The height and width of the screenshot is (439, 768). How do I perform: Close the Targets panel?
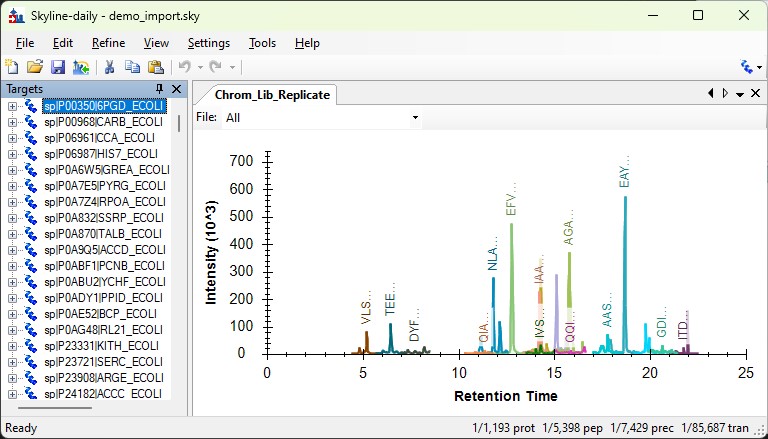pos(176,89)
